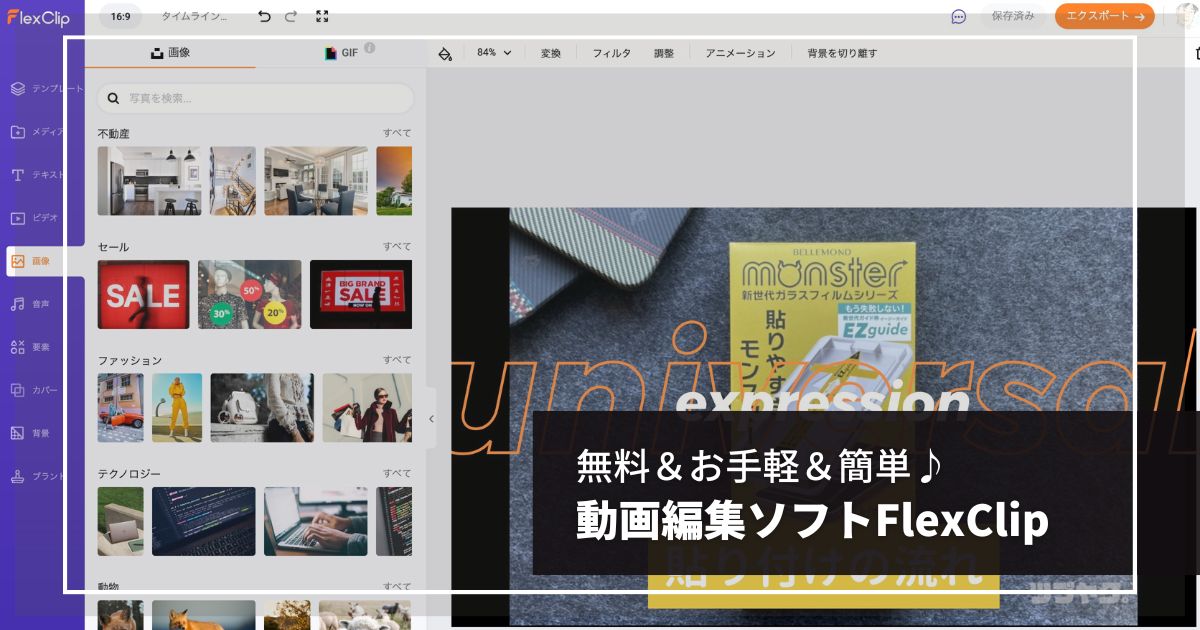1200x630 pixels.
Task: Focus the 写真を検索 search field
Action: click(x=255, y=98)
